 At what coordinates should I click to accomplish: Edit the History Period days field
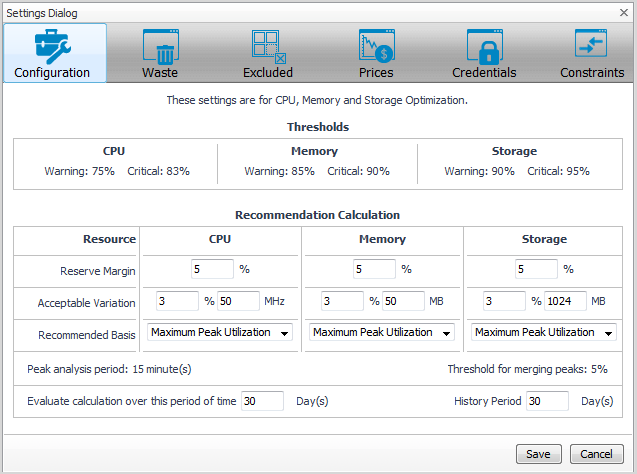(x=546, y=401)
